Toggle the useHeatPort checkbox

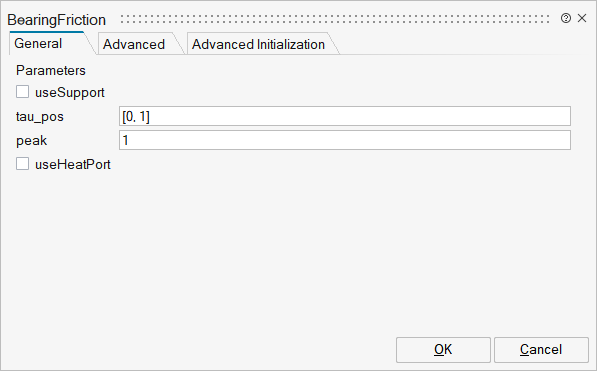pyautogui.click(x=22, y=164)
